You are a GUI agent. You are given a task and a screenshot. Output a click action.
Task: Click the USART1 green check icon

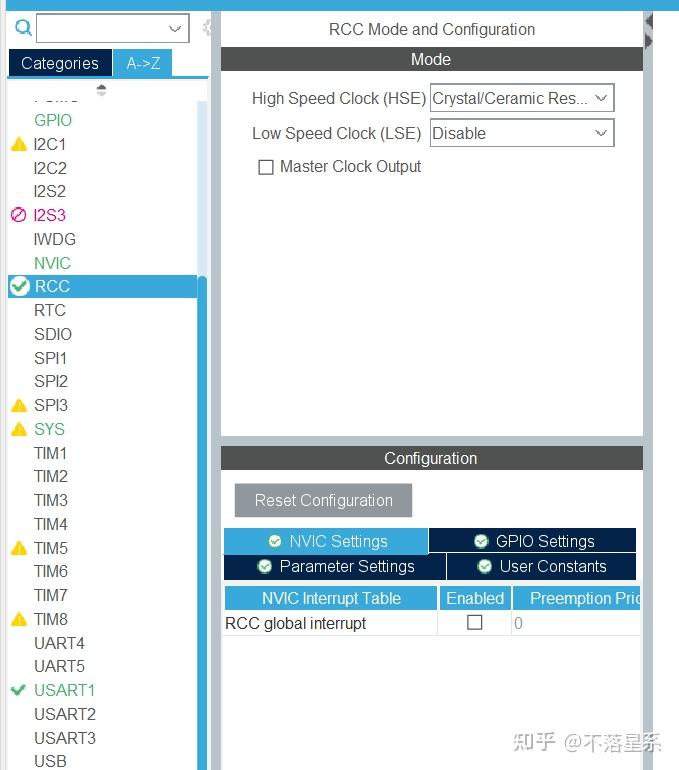coord(18,690)
